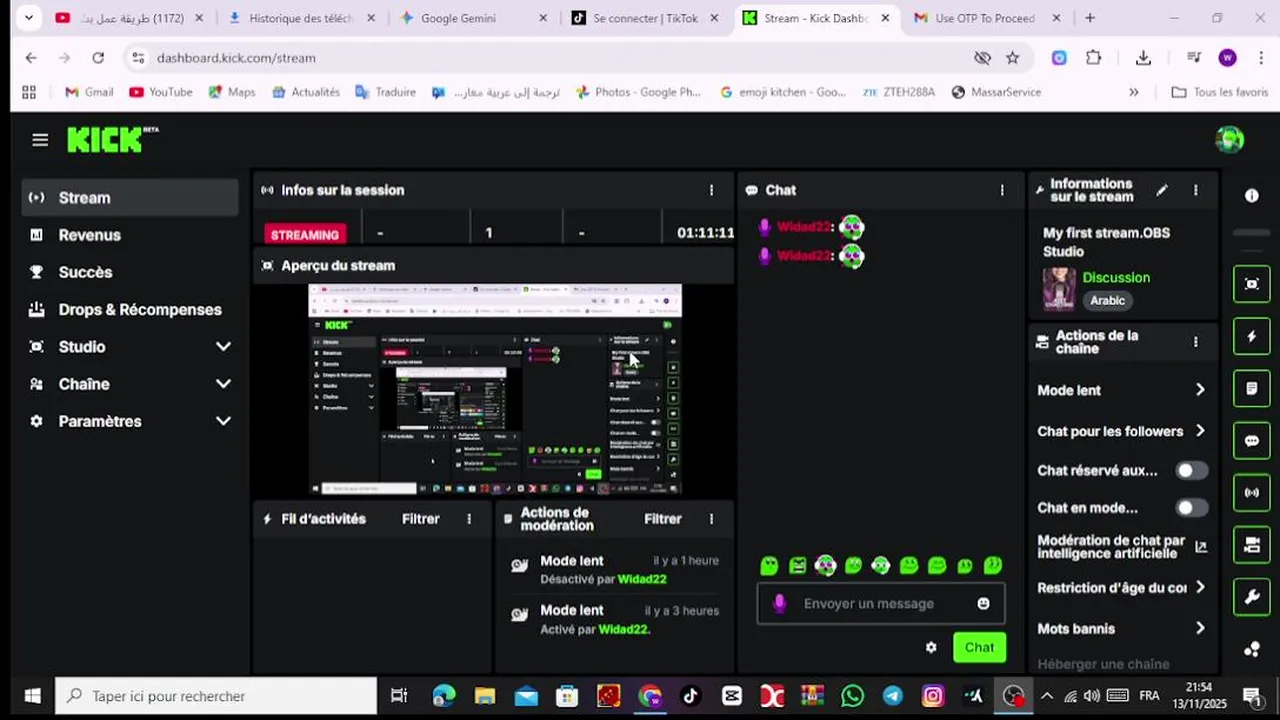Open Chrome downloads icon
This screenshot has height=720, width=1280.
1143,58
